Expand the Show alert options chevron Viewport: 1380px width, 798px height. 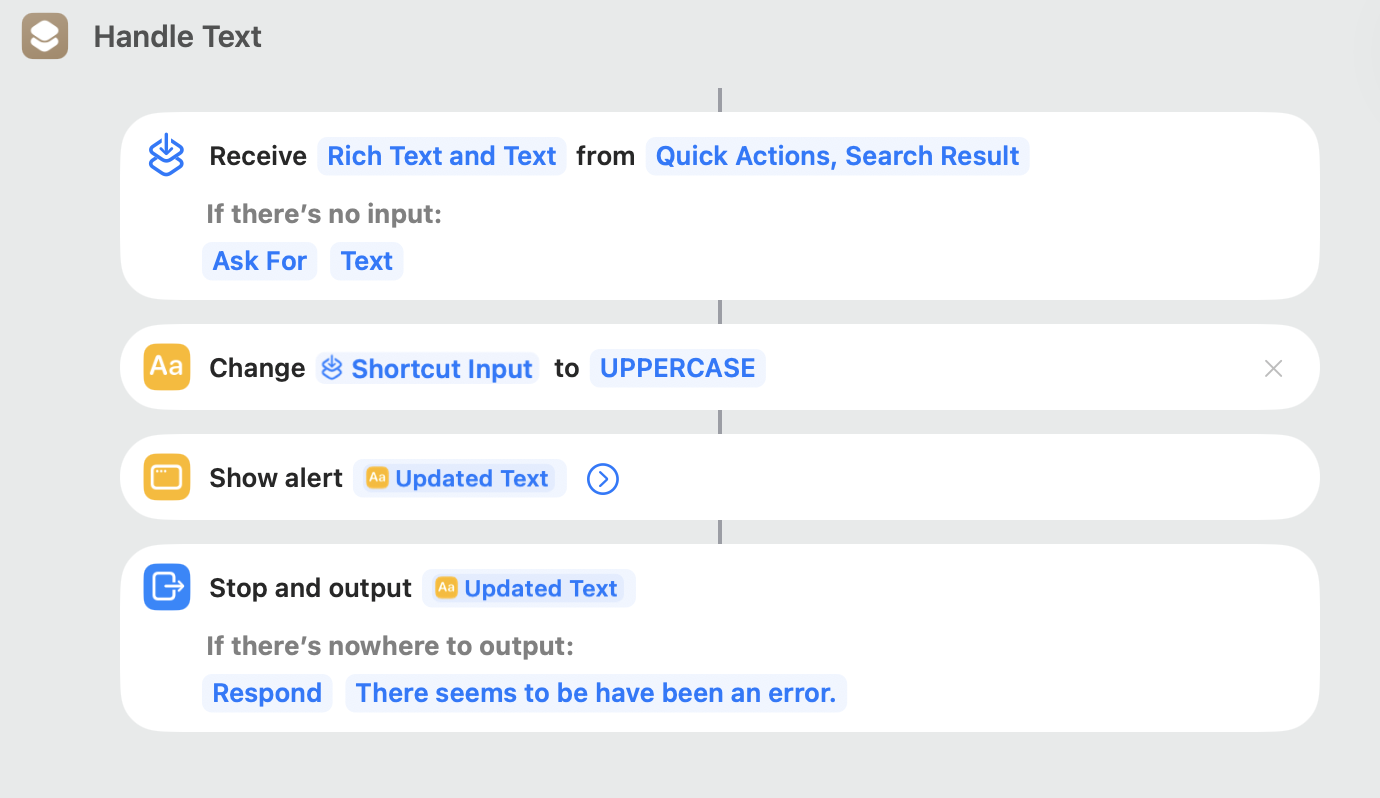[602, 479]
